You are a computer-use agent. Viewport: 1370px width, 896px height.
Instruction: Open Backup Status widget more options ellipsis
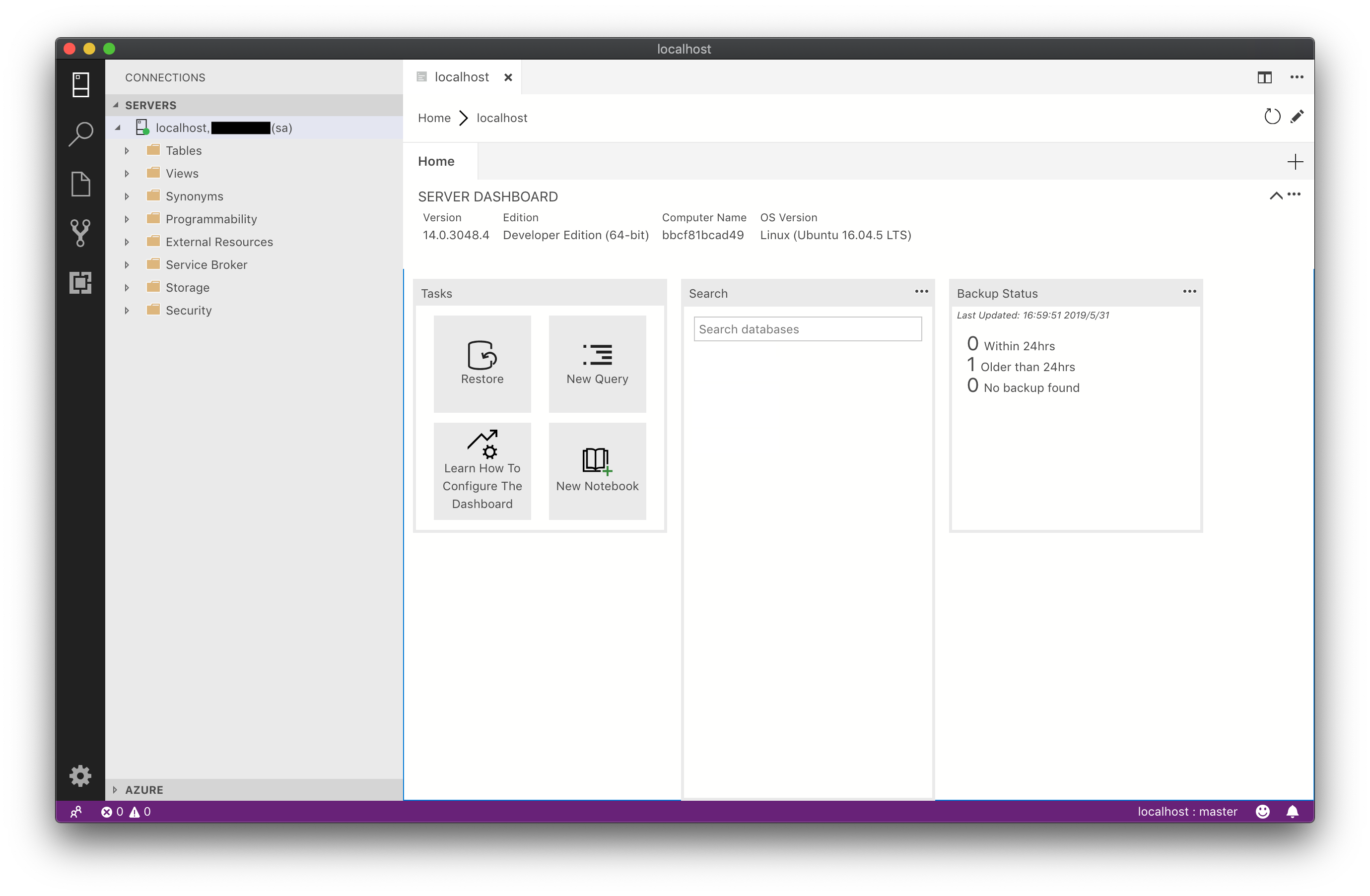point(1189,292)
